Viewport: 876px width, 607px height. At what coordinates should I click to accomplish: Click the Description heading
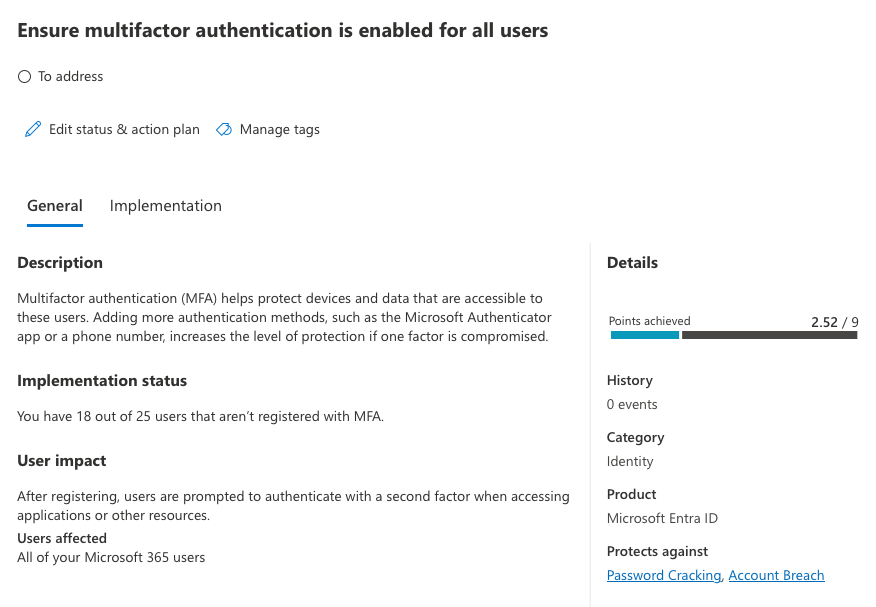60,263
